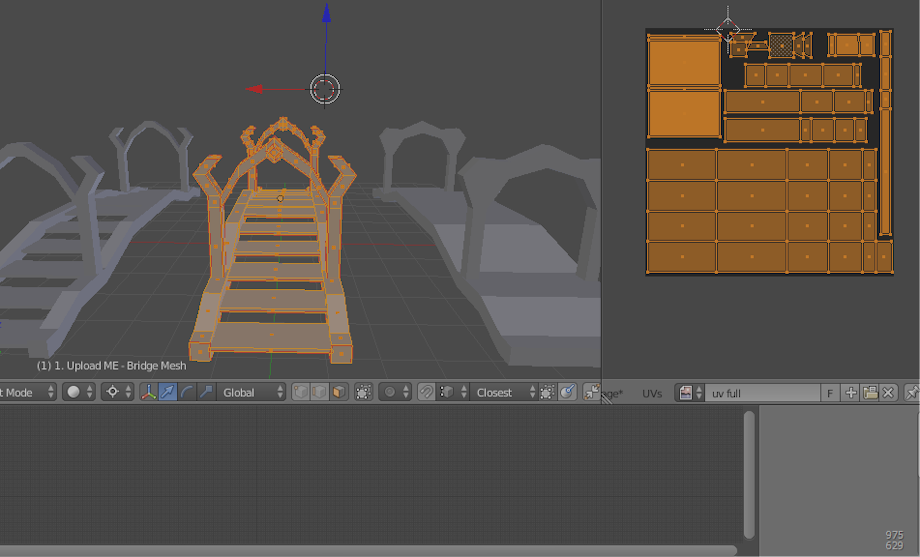
Task: Open the Closest snap target dropdown
Action: 504,393
